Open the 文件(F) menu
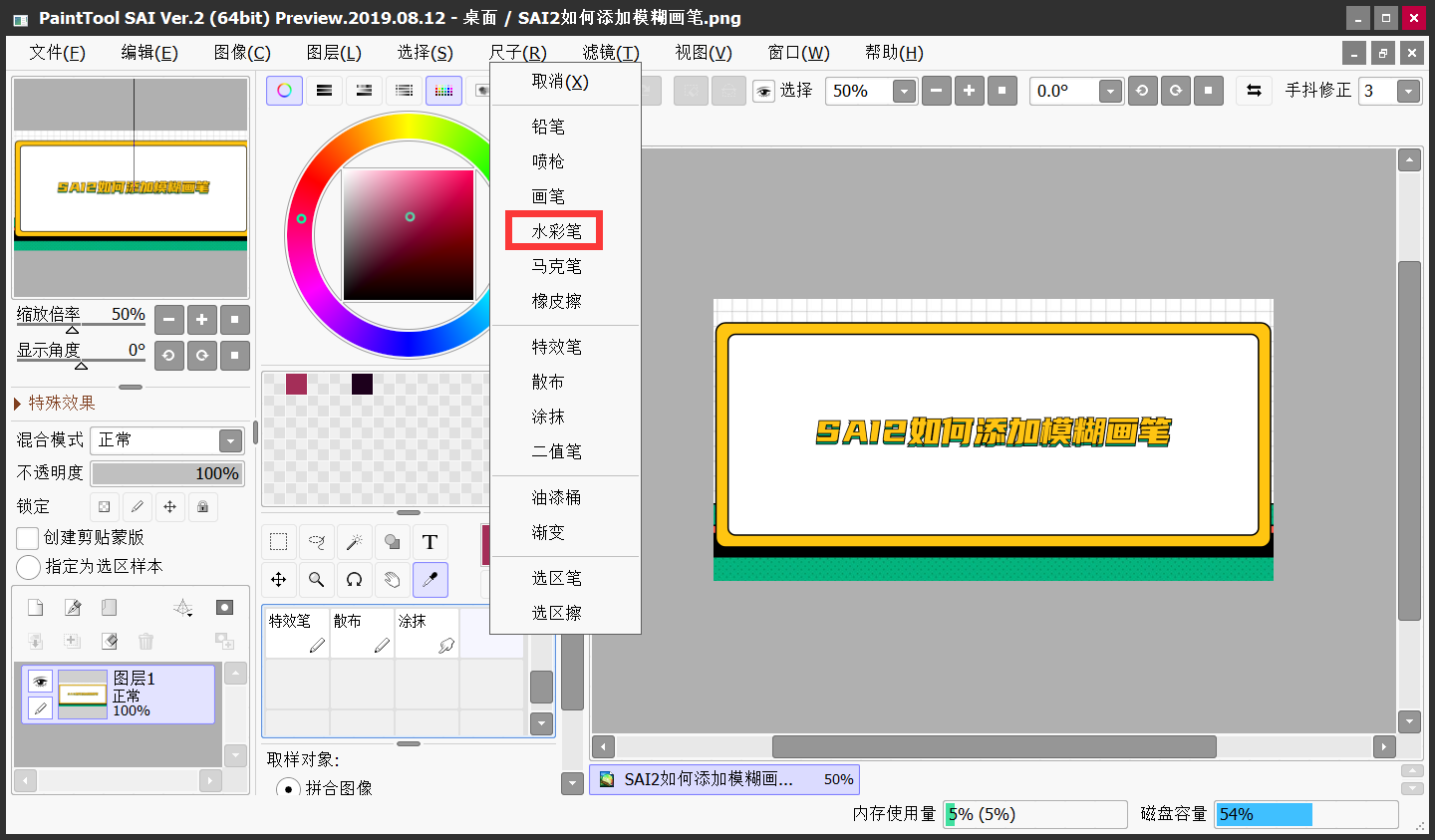Viewport: 1435px width, 840px height. (57, 53)
